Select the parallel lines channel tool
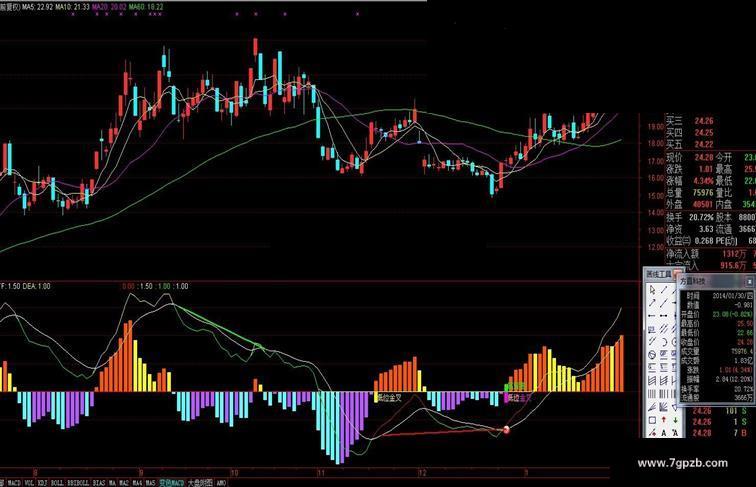 pos(663,329)
